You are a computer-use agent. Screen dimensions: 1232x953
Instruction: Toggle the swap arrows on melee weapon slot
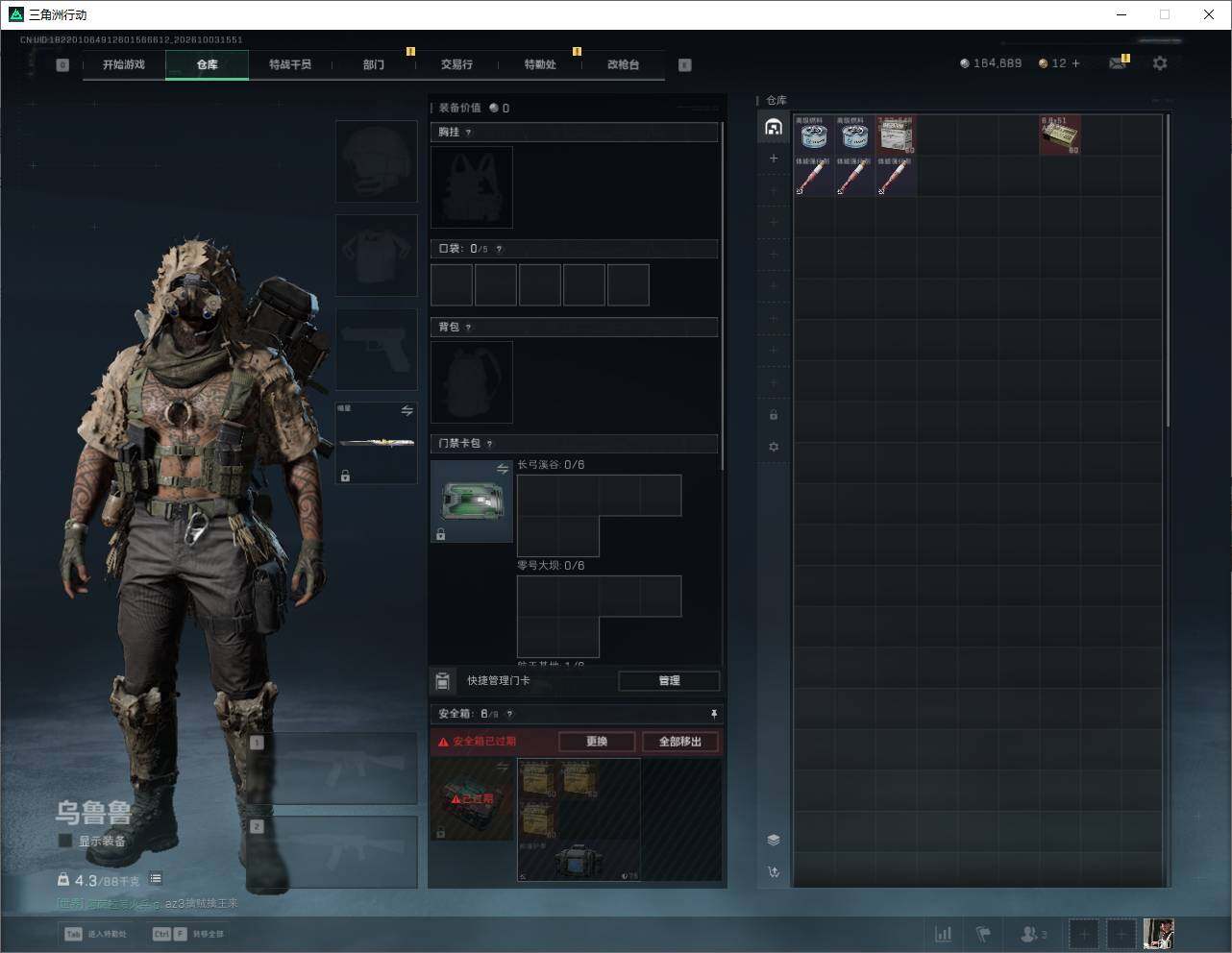coord(407,411)
